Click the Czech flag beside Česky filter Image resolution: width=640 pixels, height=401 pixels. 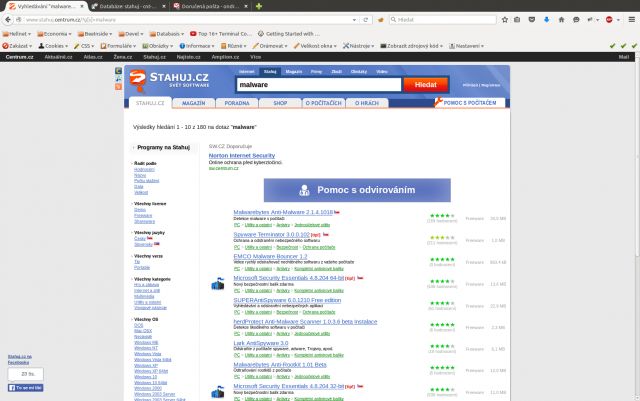tap(150, 238)
